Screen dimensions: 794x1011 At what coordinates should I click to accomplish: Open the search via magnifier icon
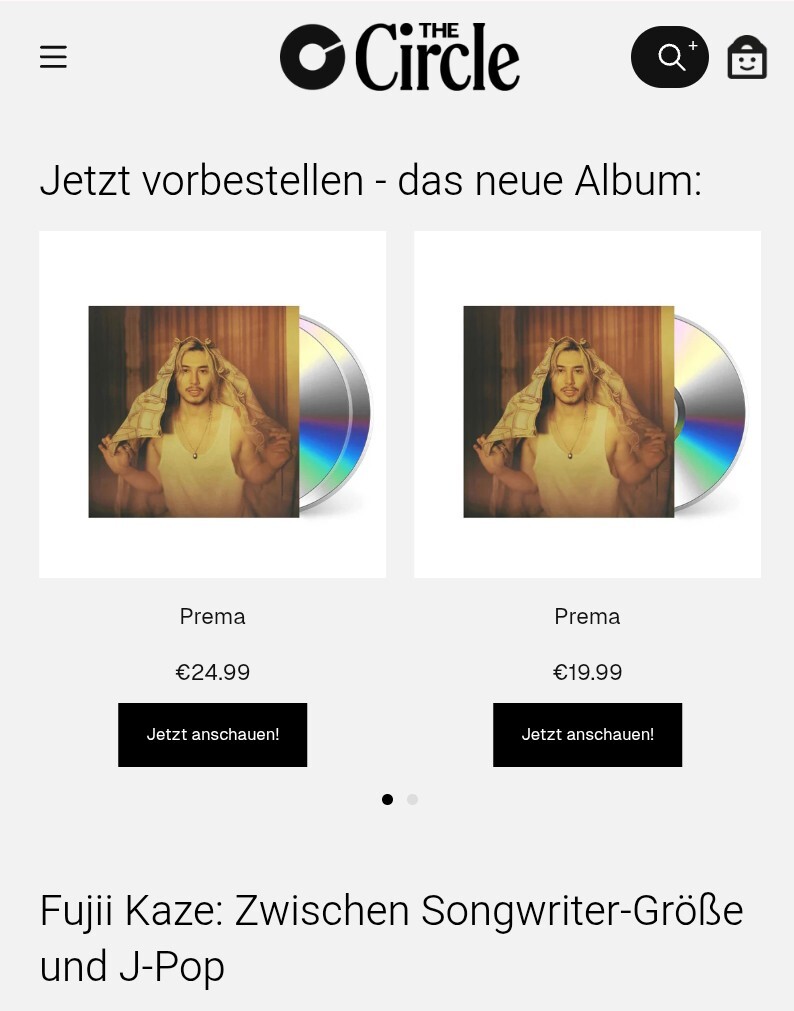(x=670, y=57)
